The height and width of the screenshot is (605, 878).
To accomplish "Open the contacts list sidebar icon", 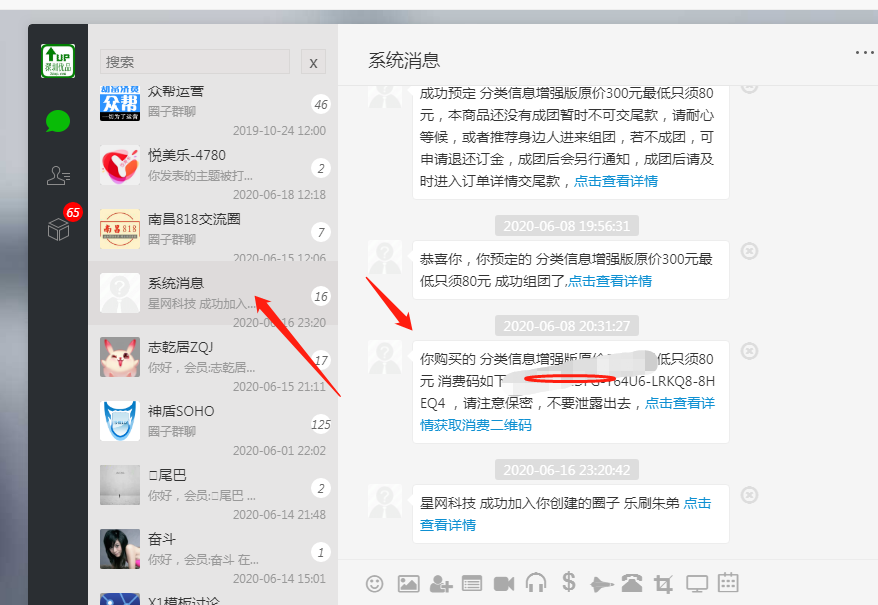I will coord(58,176).
